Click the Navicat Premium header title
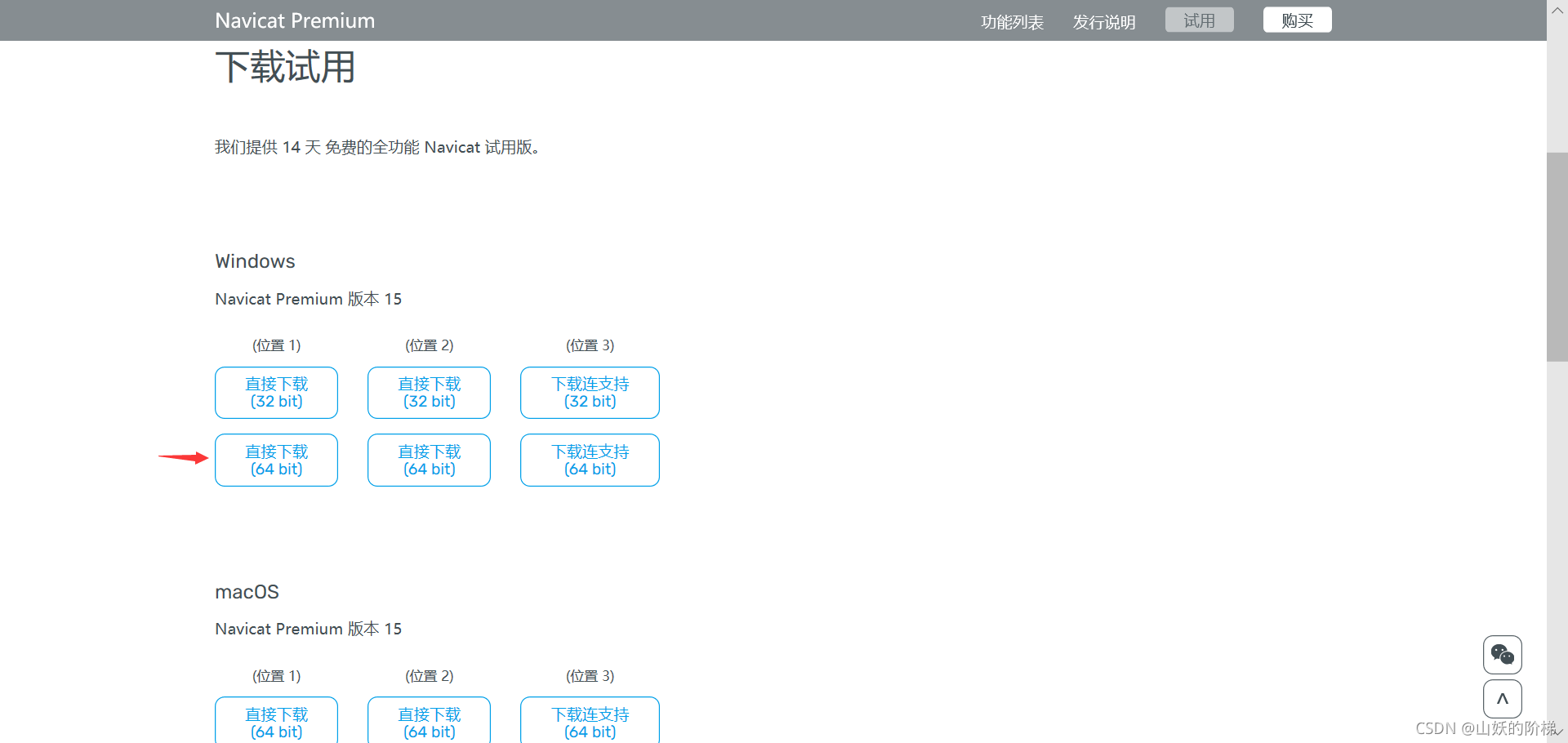The width and height of the screenshot is (1568, 743). [295, 20]
